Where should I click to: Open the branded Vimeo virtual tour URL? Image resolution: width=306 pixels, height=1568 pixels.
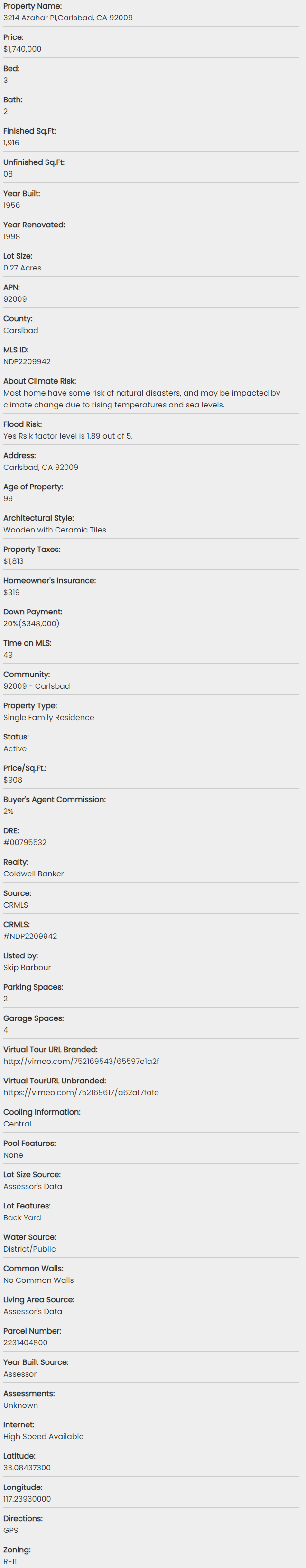tap(81, 1061)
